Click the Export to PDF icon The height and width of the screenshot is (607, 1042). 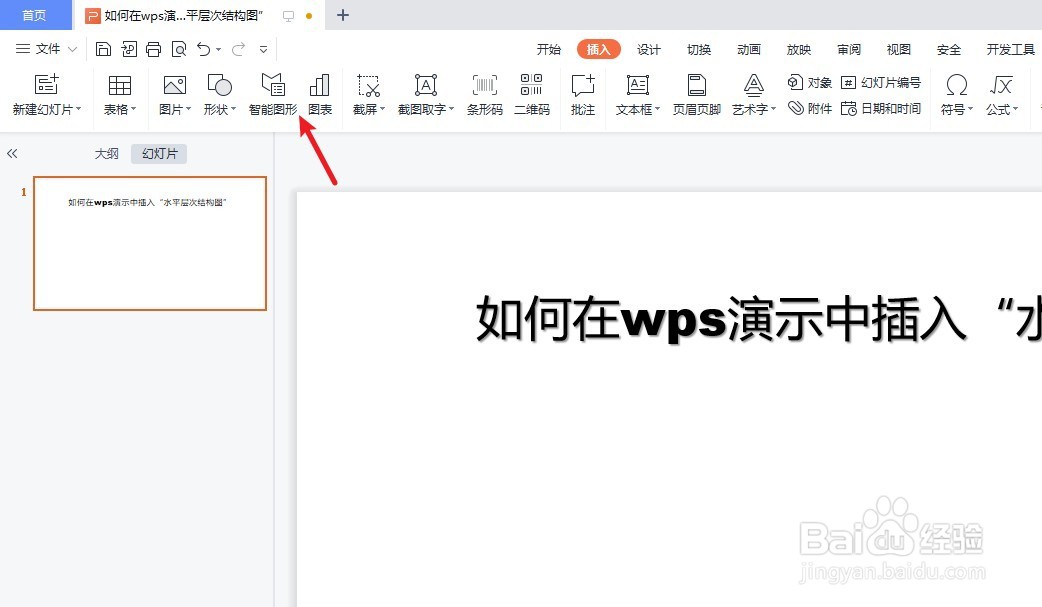click(x=129, y=49)
